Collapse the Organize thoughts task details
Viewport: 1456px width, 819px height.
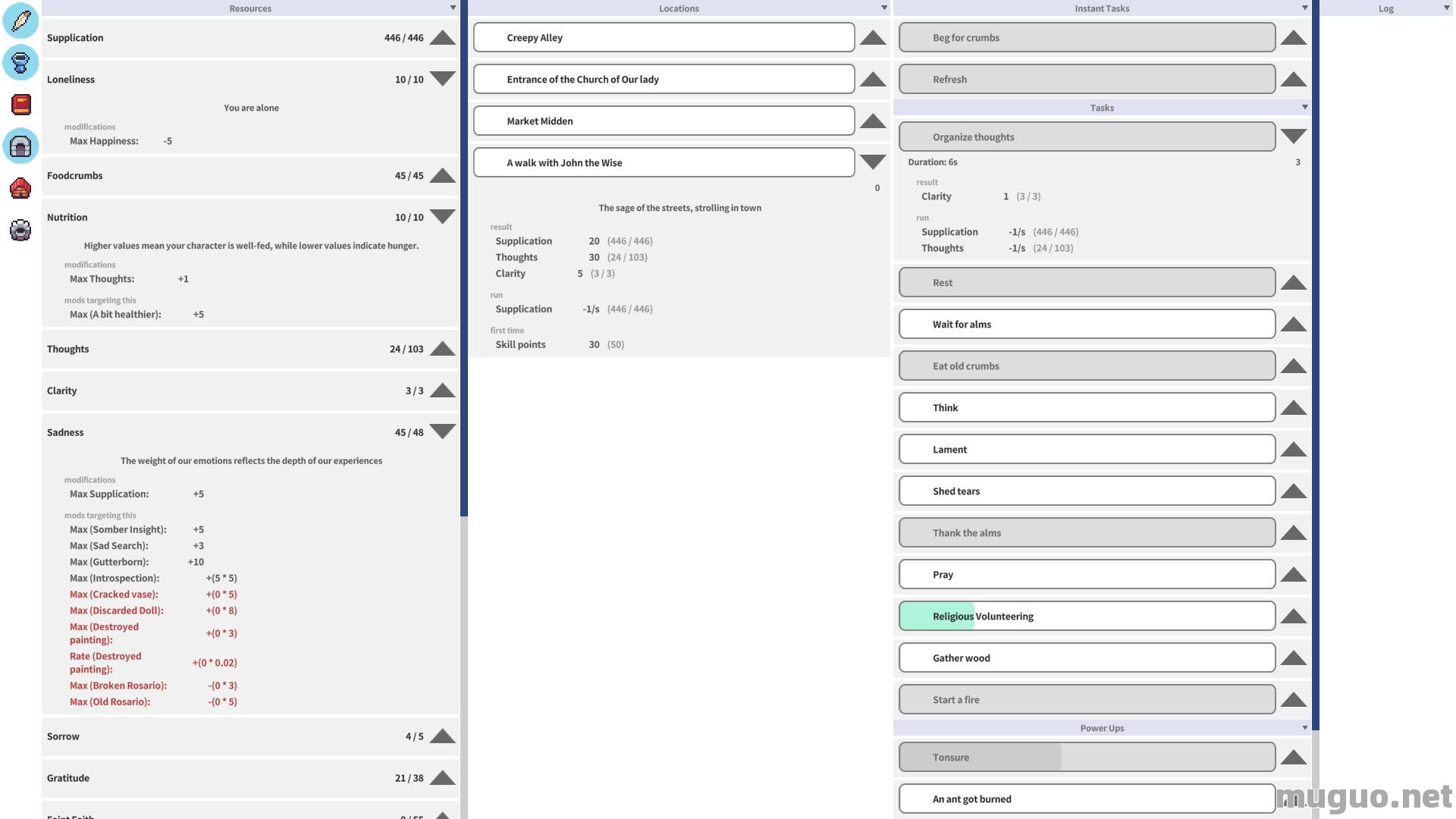(1294, 136)
